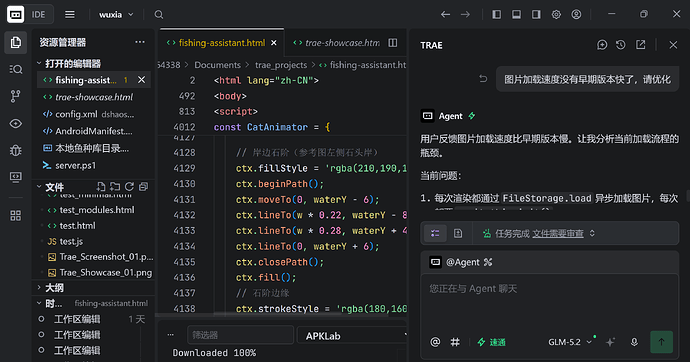Toggle the 速通 fast mode

point(492,342)
